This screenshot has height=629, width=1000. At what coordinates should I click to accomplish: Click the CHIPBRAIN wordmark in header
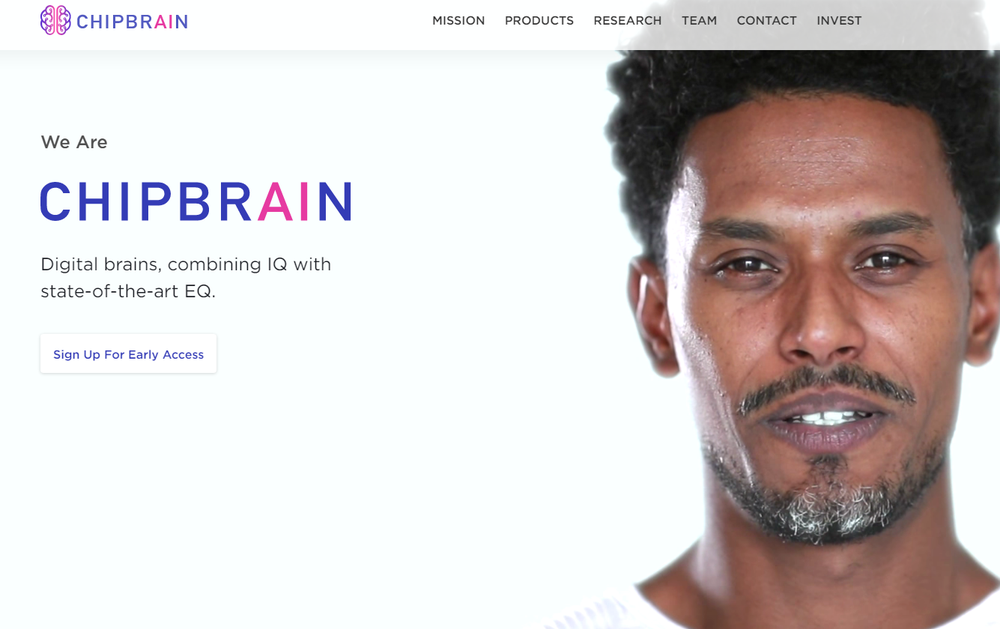click(132, 22)
